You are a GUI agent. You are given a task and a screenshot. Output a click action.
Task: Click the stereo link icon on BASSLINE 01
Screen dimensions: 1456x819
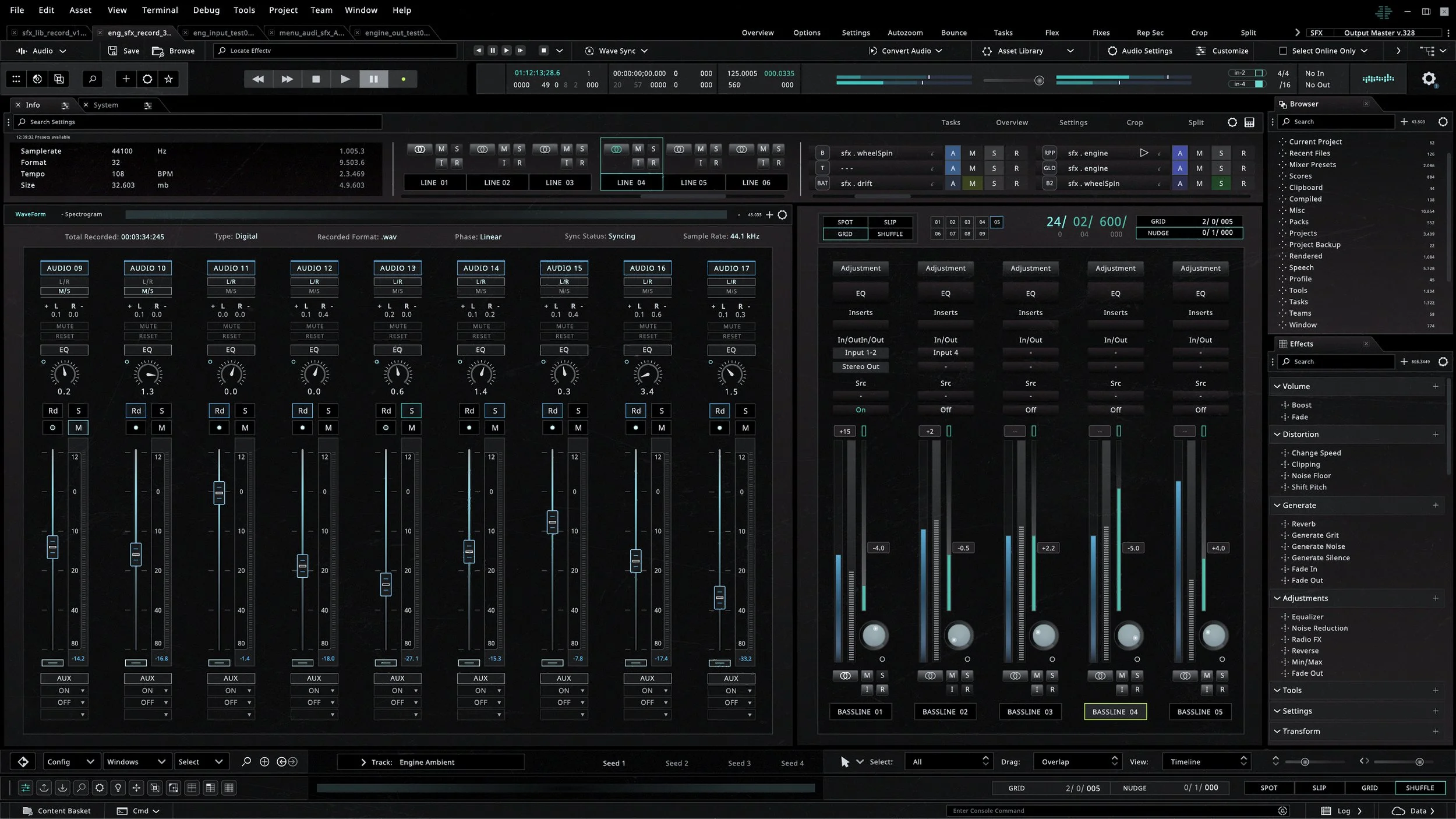tap(845, 675)
